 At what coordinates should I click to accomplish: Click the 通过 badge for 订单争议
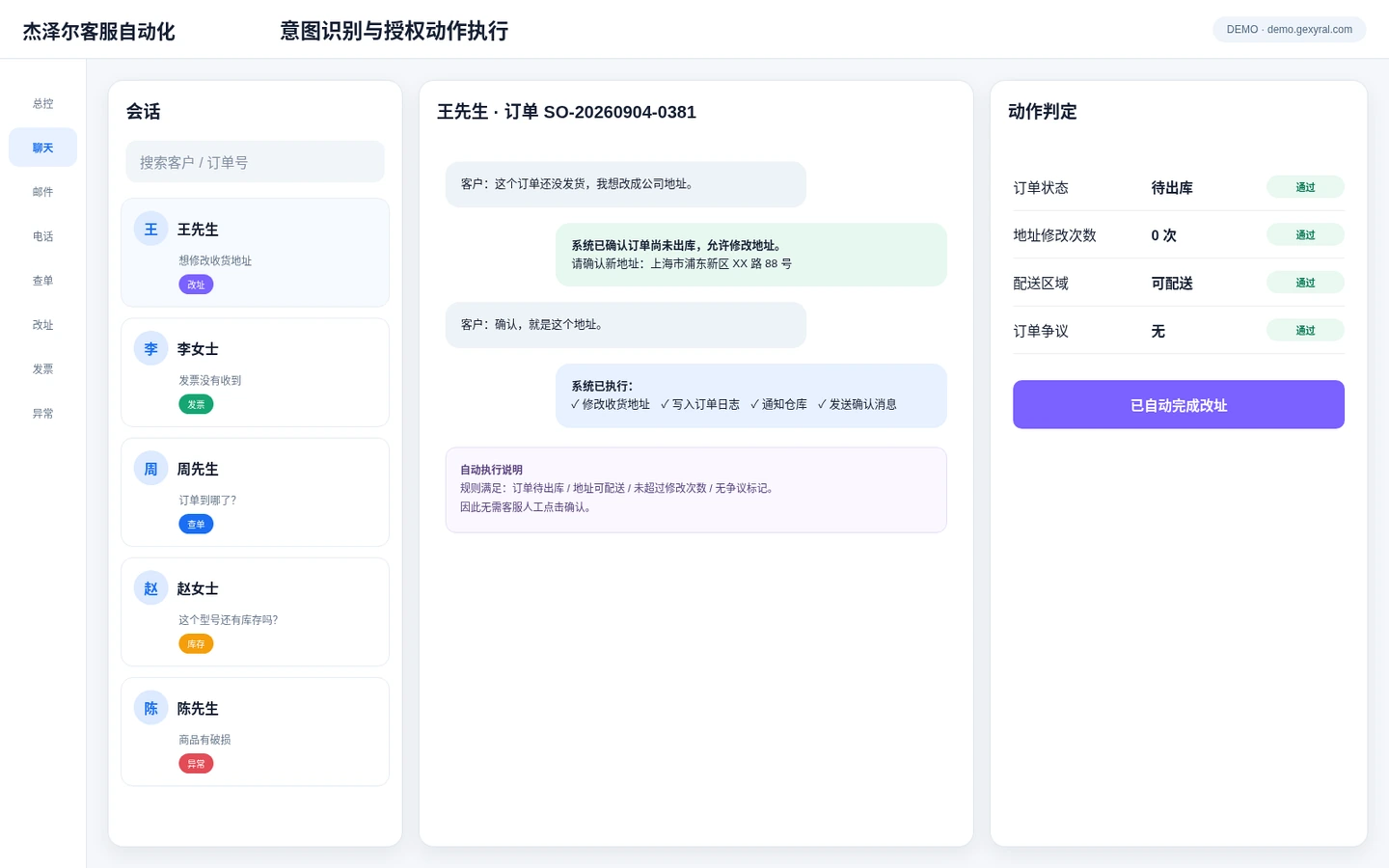coord(1305,330)
